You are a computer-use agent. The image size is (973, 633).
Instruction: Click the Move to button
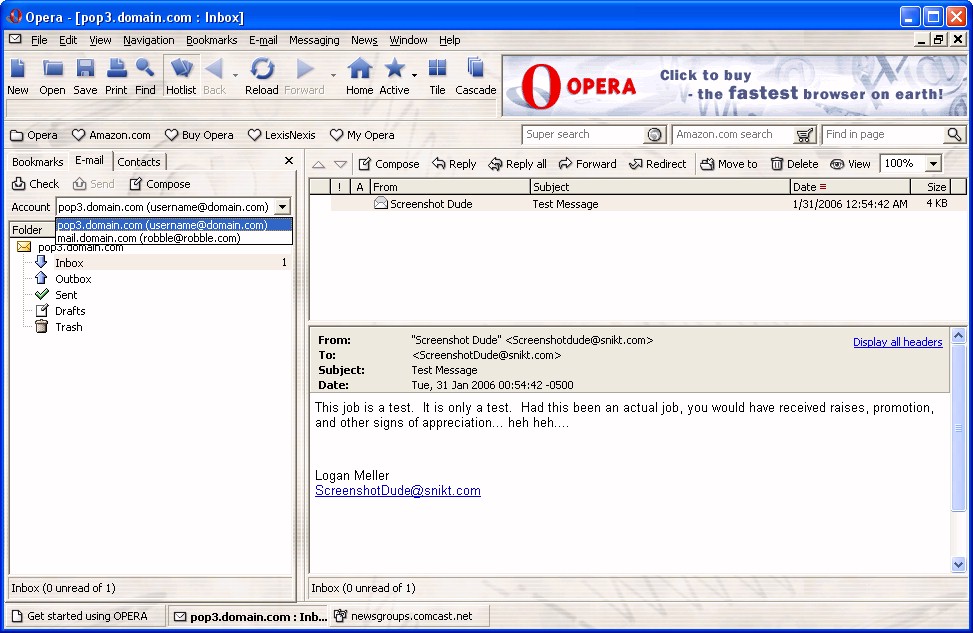[x=729, y=164]
